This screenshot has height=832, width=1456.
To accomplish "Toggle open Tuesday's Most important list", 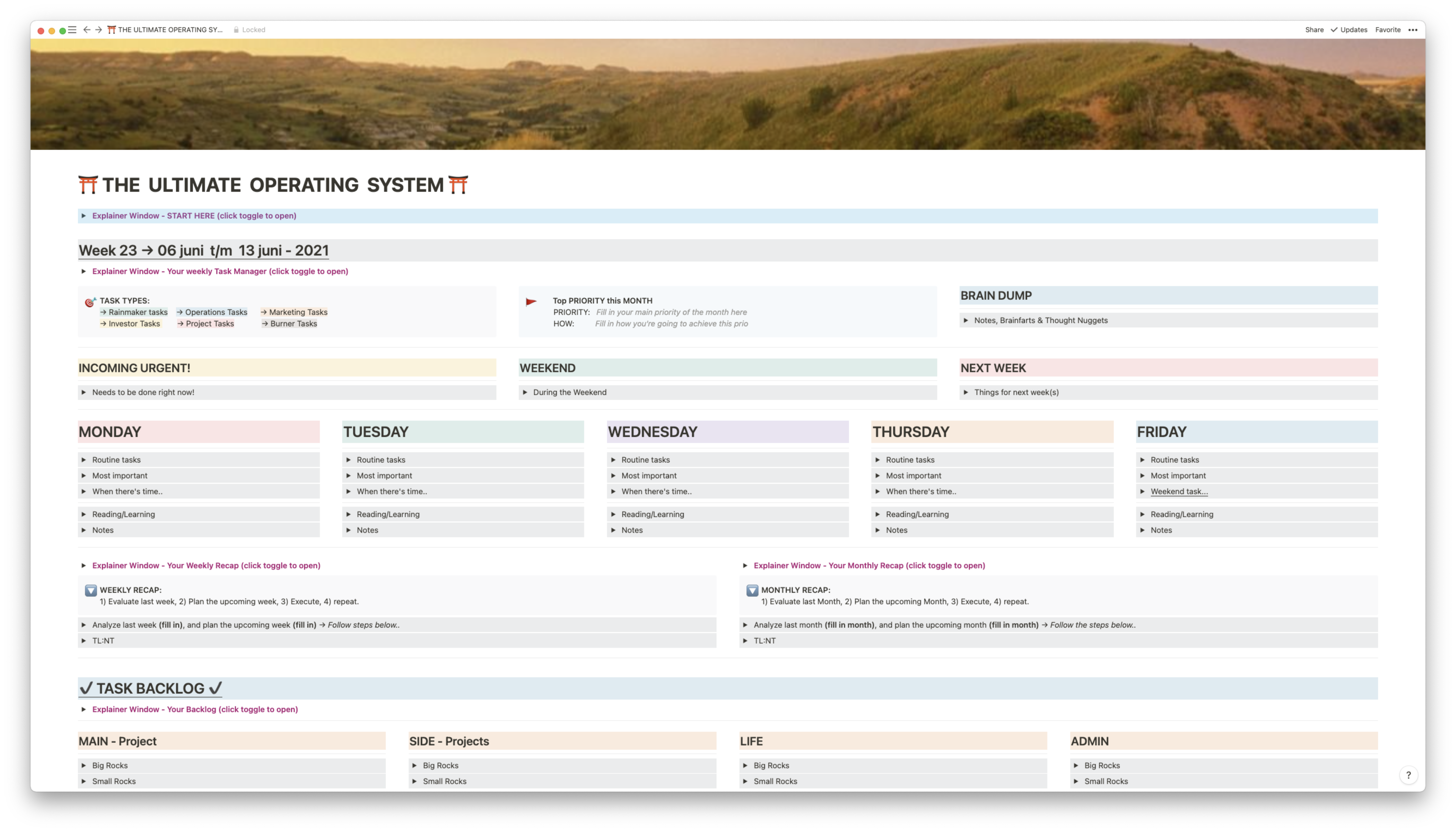I will tap(348, 475).
